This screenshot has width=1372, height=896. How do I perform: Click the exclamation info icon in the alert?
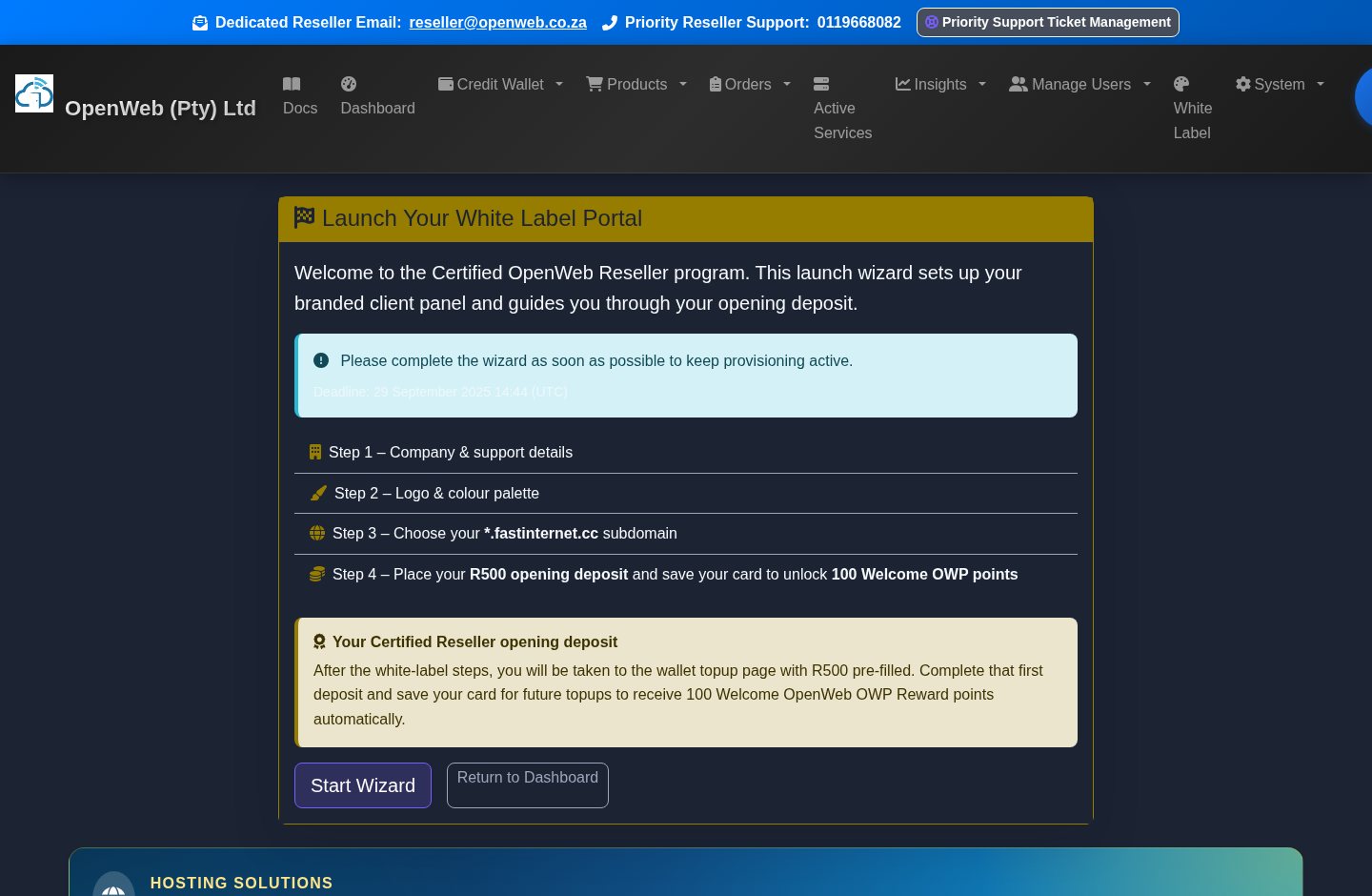click(x=321, y=360)
